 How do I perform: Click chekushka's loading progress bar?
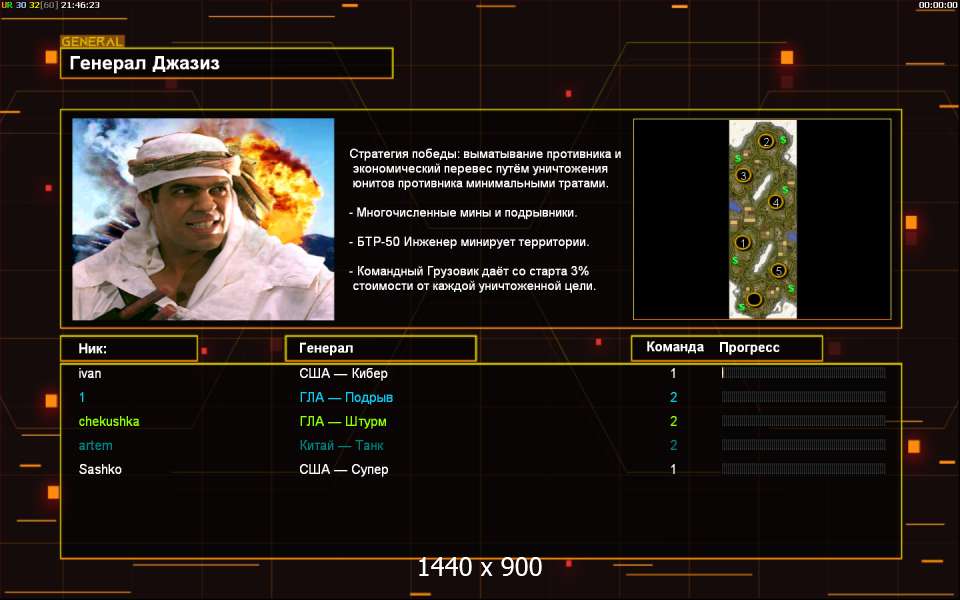[x=803, y=421]
